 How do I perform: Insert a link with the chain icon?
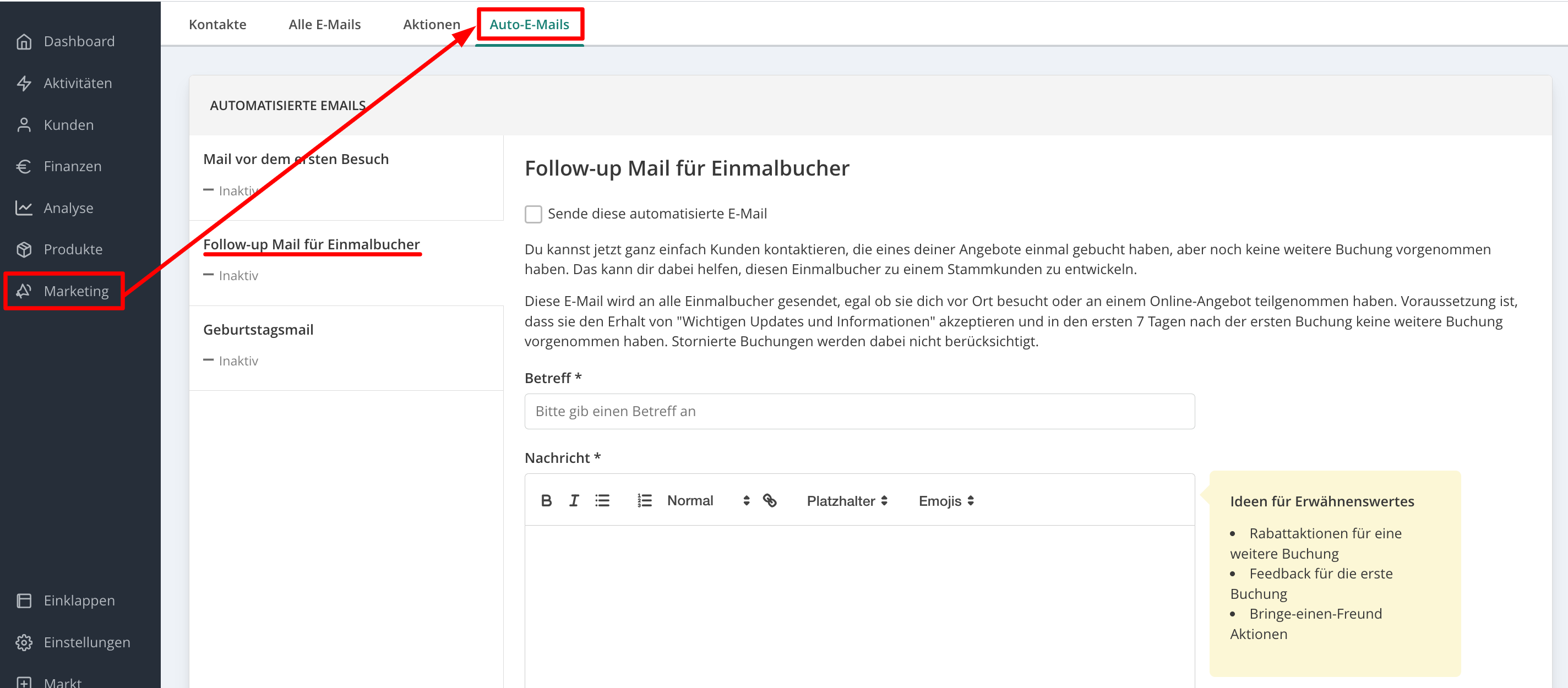coord(769,500)
